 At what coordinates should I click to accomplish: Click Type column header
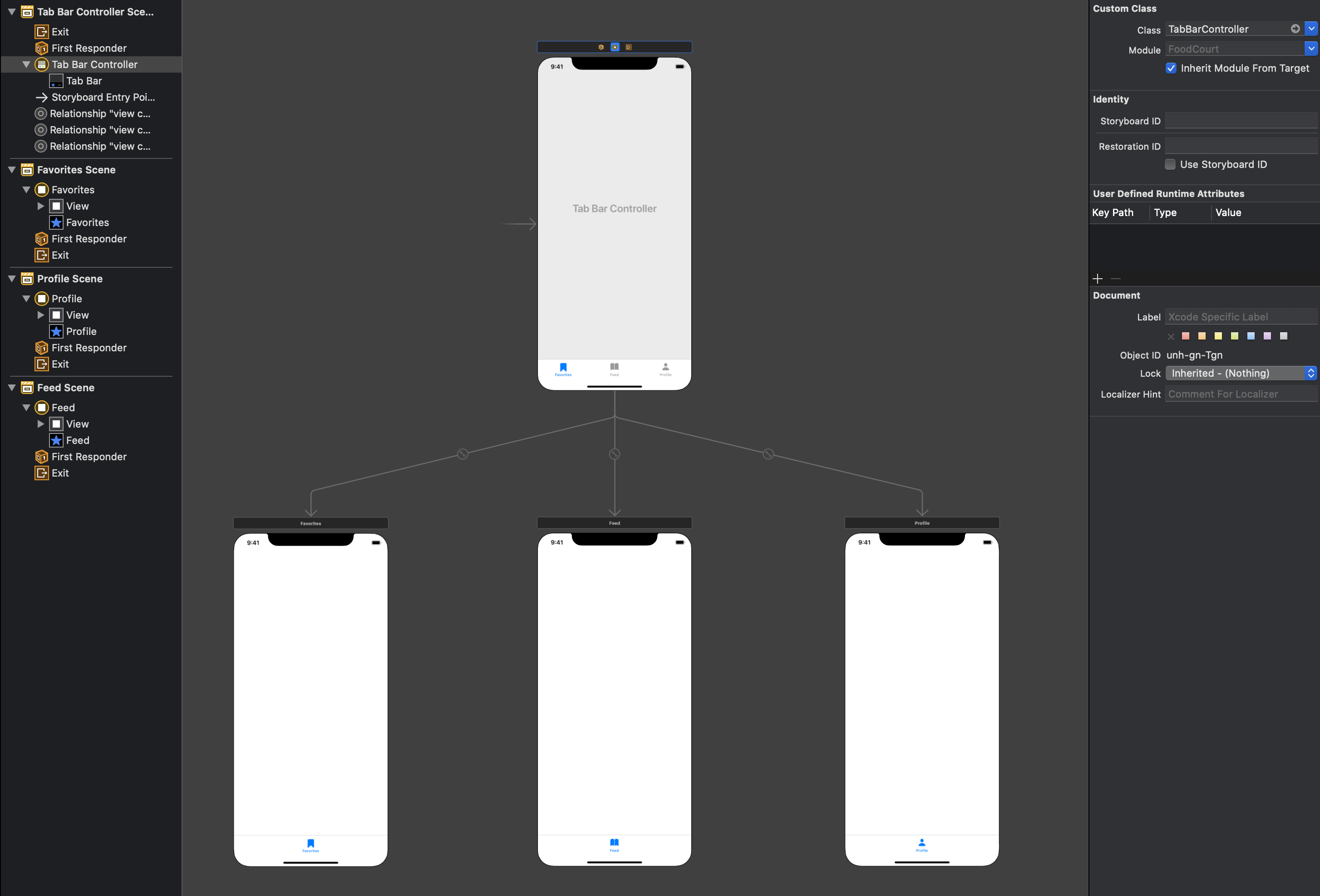pos(1165,212)
